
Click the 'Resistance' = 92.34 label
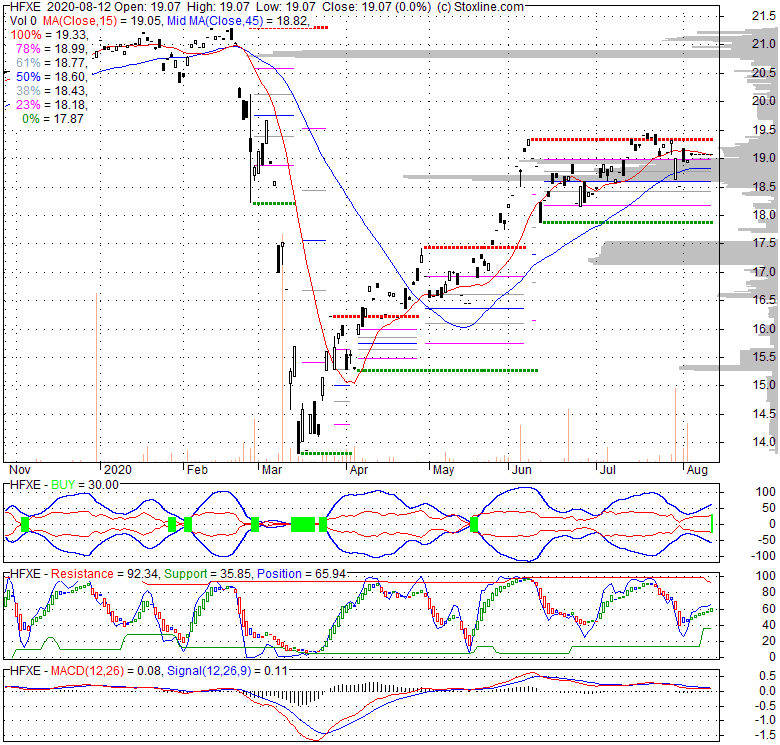(82, 574)
